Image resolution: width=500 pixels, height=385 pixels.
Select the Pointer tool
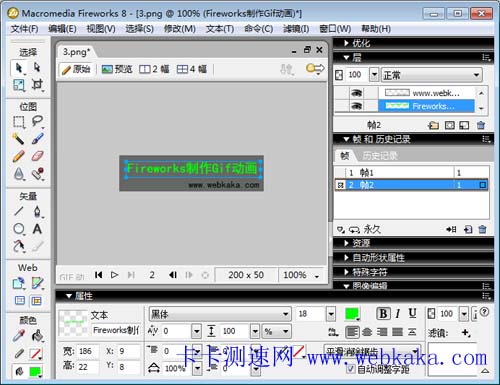[19, 68]
